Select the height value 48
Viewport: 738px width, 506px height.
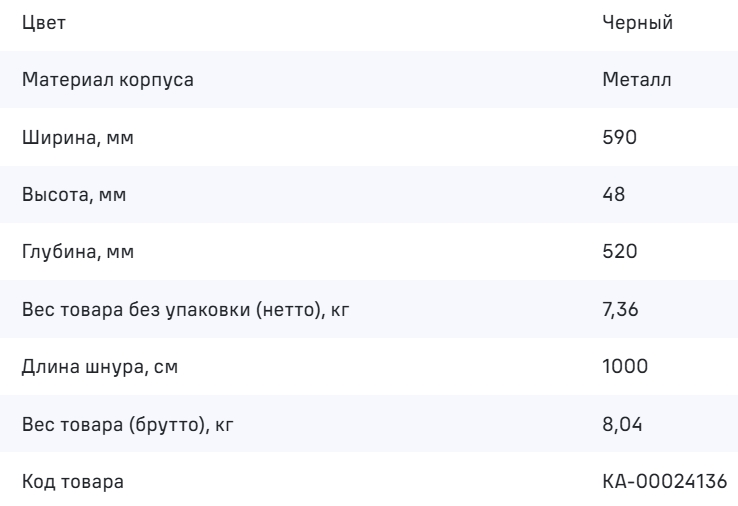[614, 195]
